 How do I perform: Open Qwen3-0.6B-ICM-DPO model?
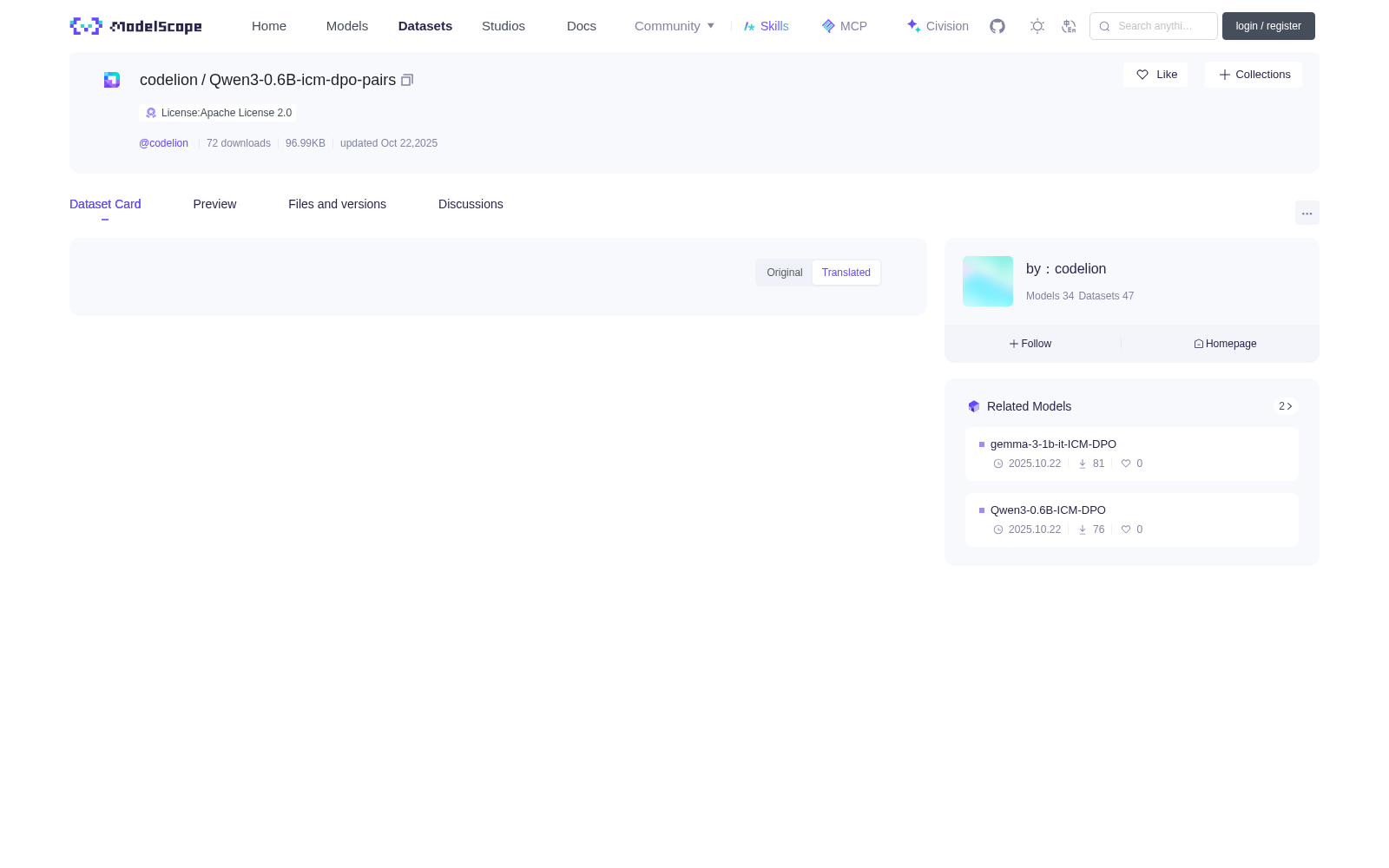tap(1132, 520)
